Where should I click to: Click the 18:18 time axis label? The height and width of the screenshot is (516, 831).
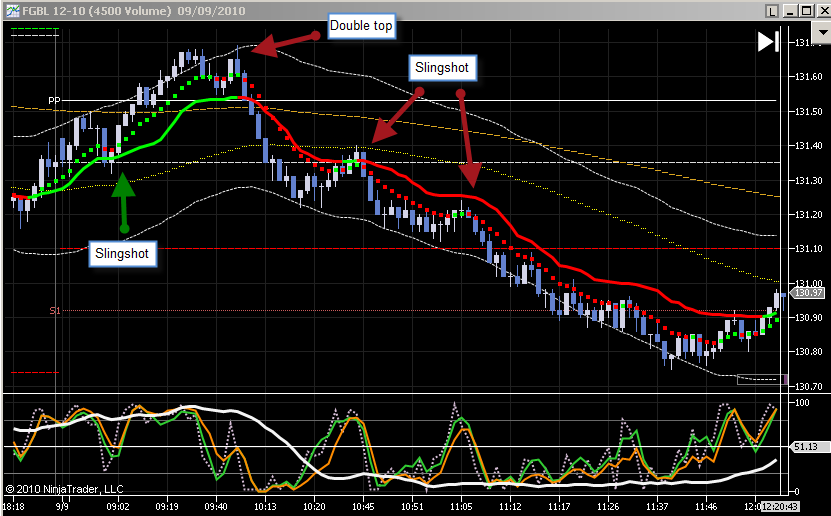coord(14,507)
